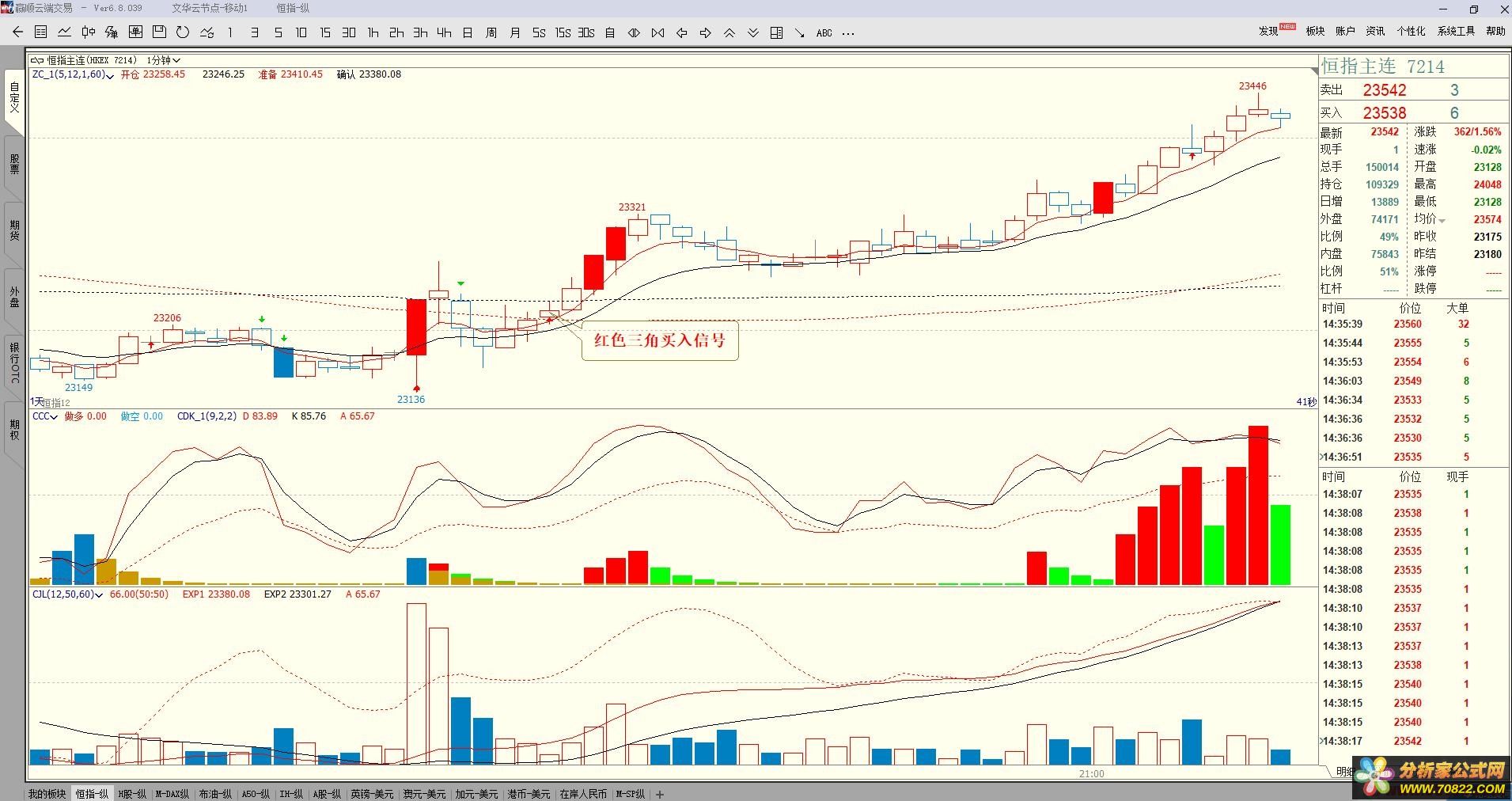Click the 买入 price 23538
1512x801 pixels.
[1385, 113]
